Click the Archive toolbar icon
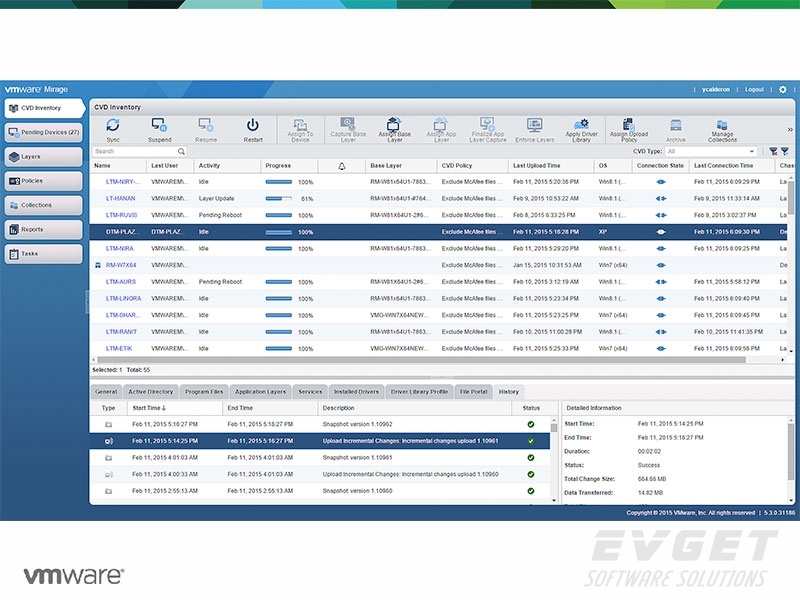The width and height of the screenshot is (800, 600). (676, 125)
